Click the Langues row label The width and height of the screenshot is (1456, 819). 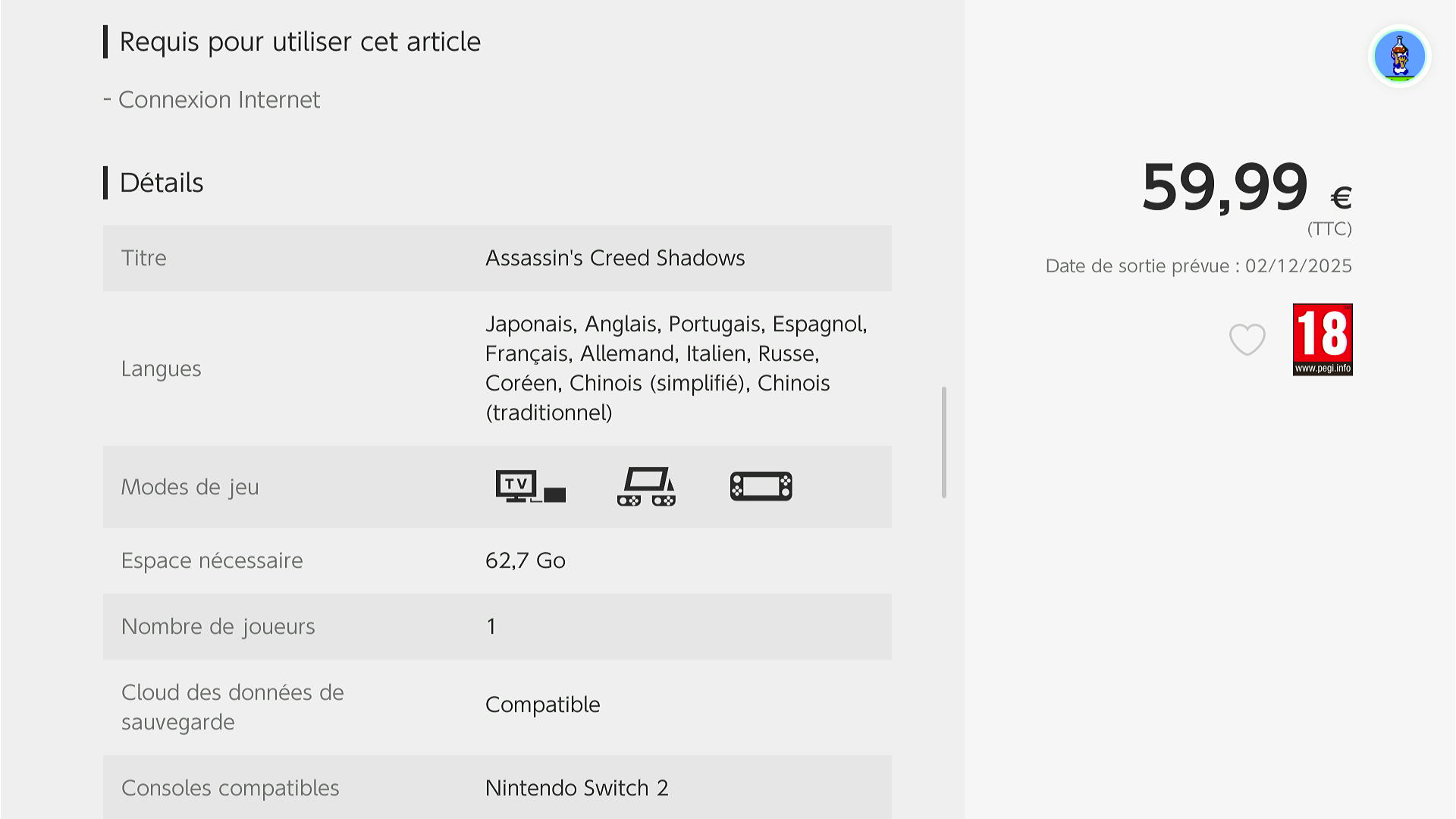click(x=161, y=369)
